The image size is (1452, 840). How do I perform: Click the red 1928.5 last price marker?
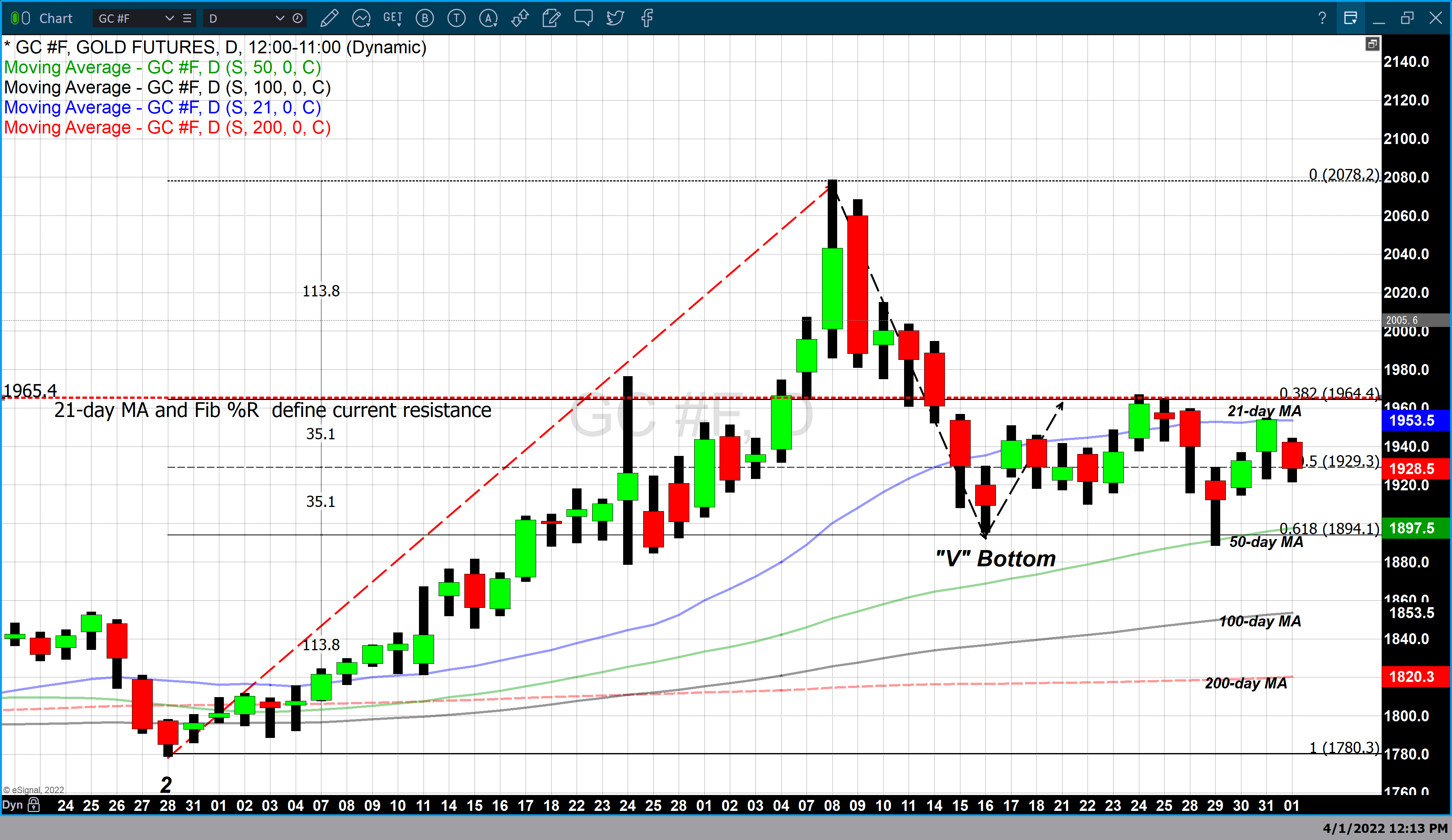[x=1415, y=468]
